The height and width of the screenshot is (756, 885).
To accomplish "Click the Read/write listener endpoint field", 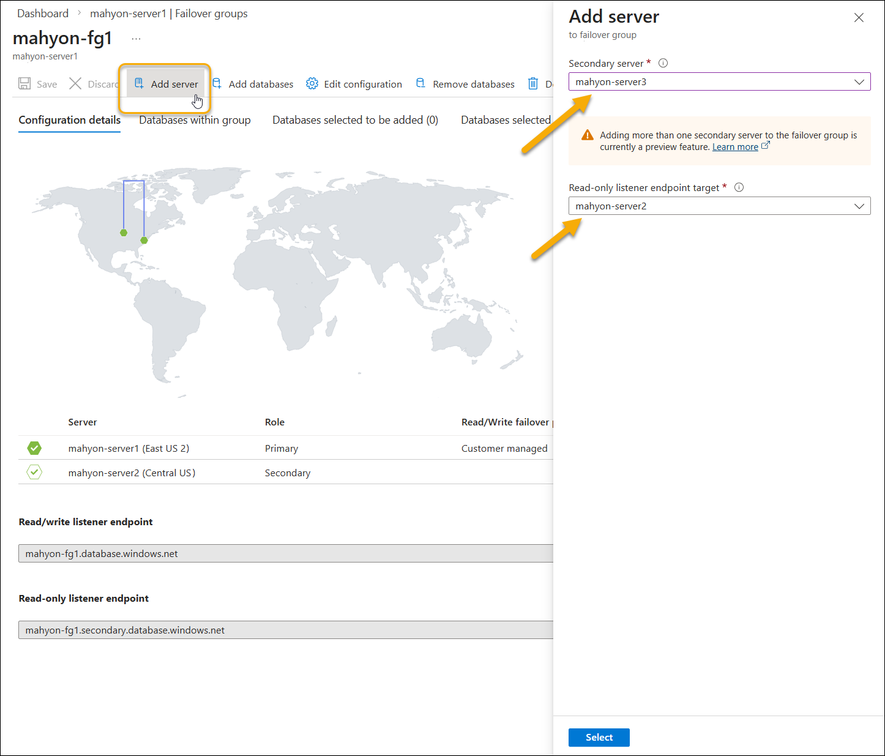I will 285,553.
